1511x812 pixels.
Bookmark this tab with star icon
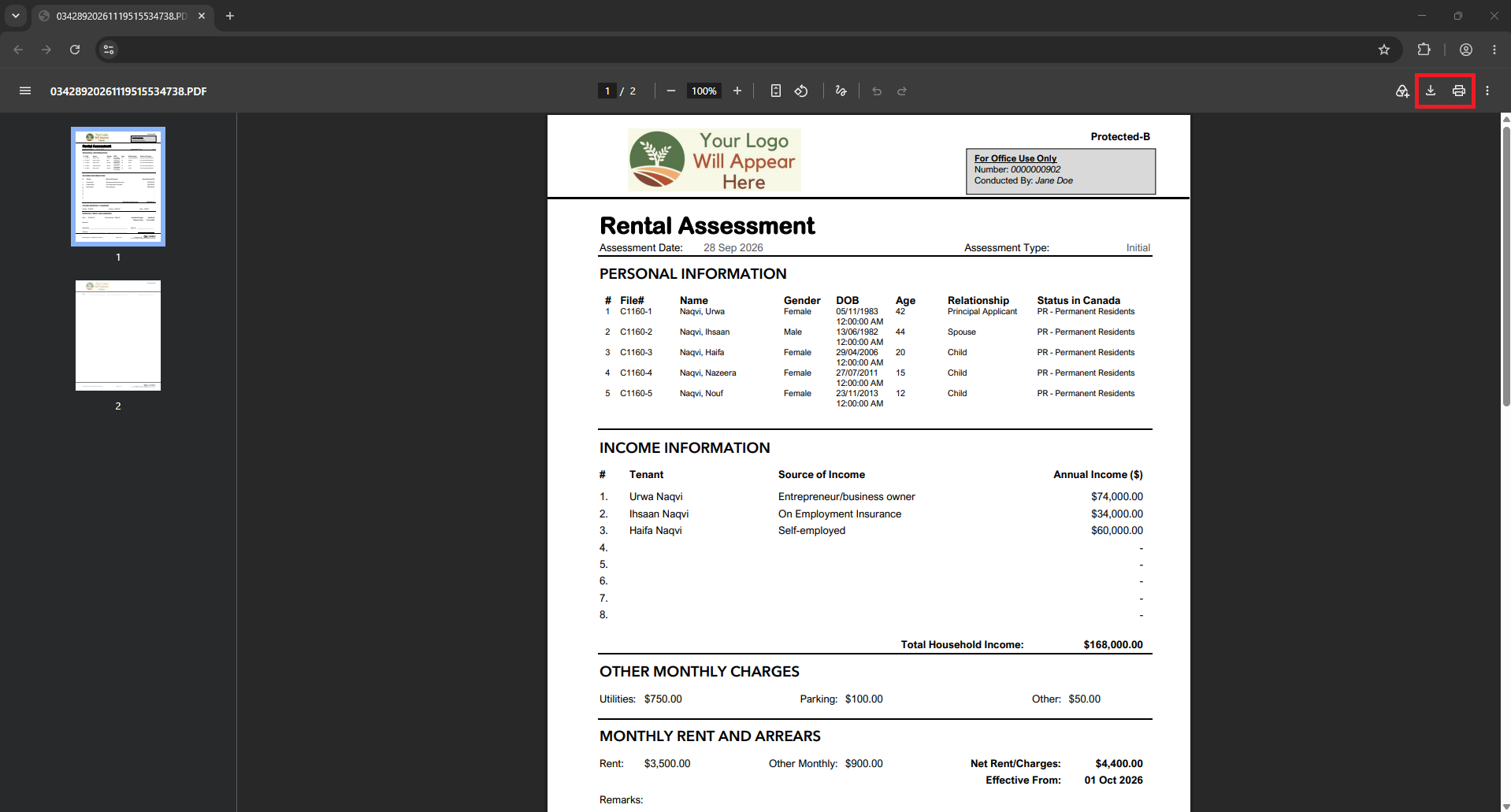(x=1384, y=50)
